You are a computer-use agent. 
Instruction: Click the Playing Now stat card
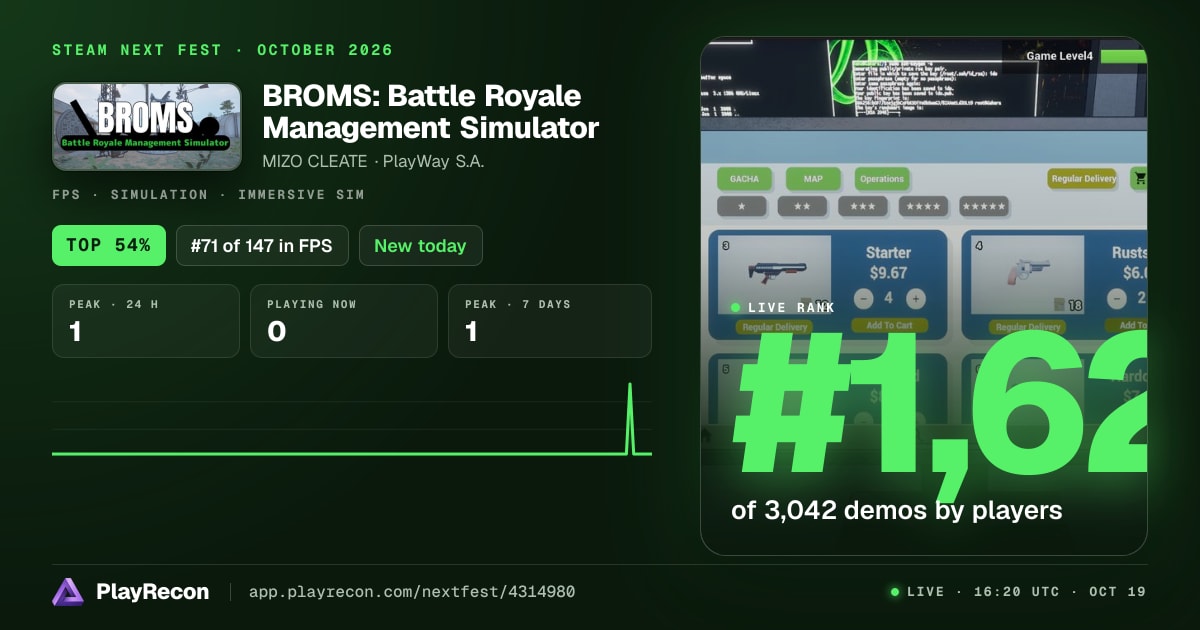344,321
